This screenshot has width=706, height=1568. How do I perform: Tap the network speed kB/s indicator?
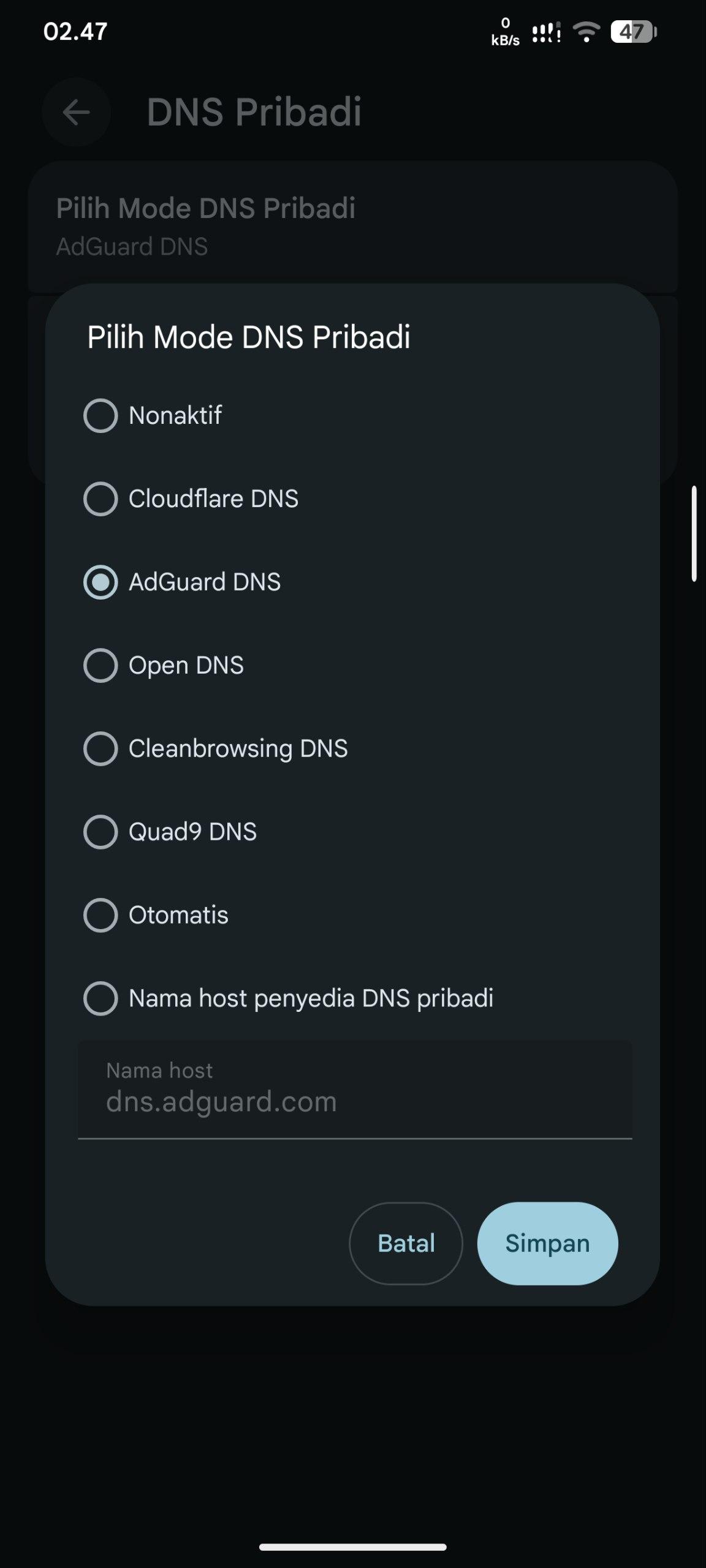pos(505,32)
